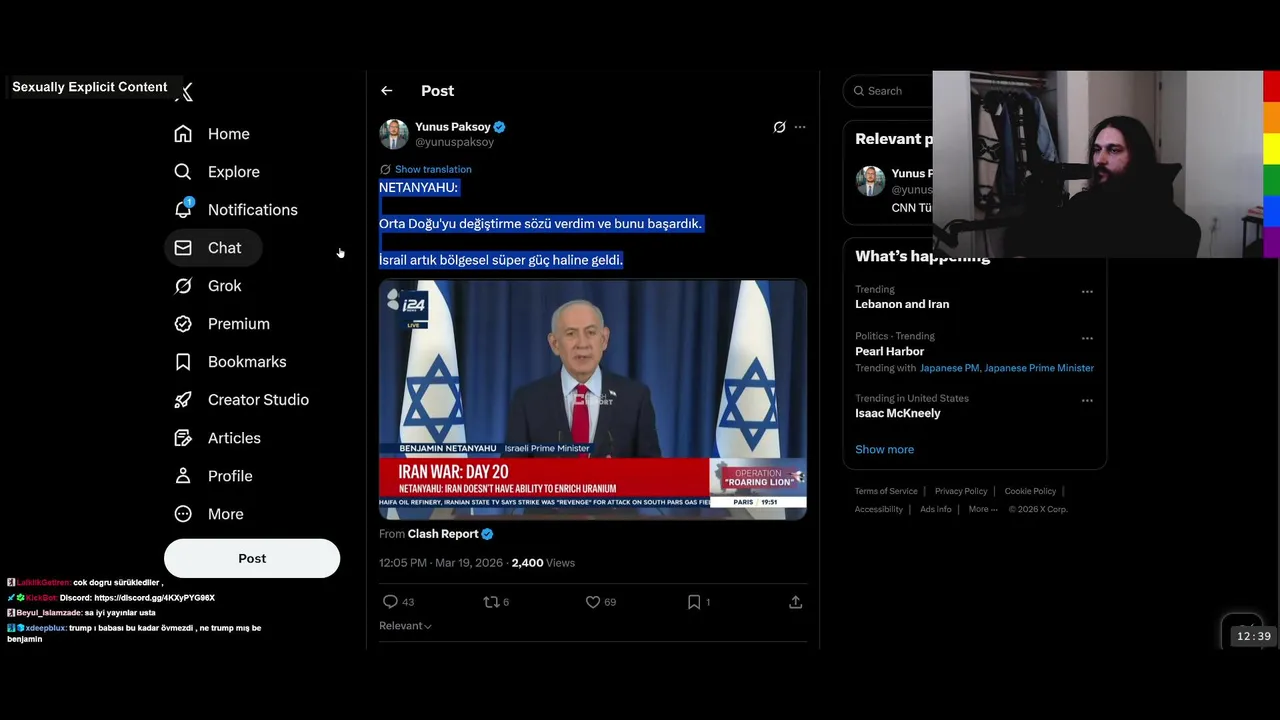Click the Premium badge icon
Image resolution: width=1280 pixels, height=720 pixels.
click(x=183, y=324)
